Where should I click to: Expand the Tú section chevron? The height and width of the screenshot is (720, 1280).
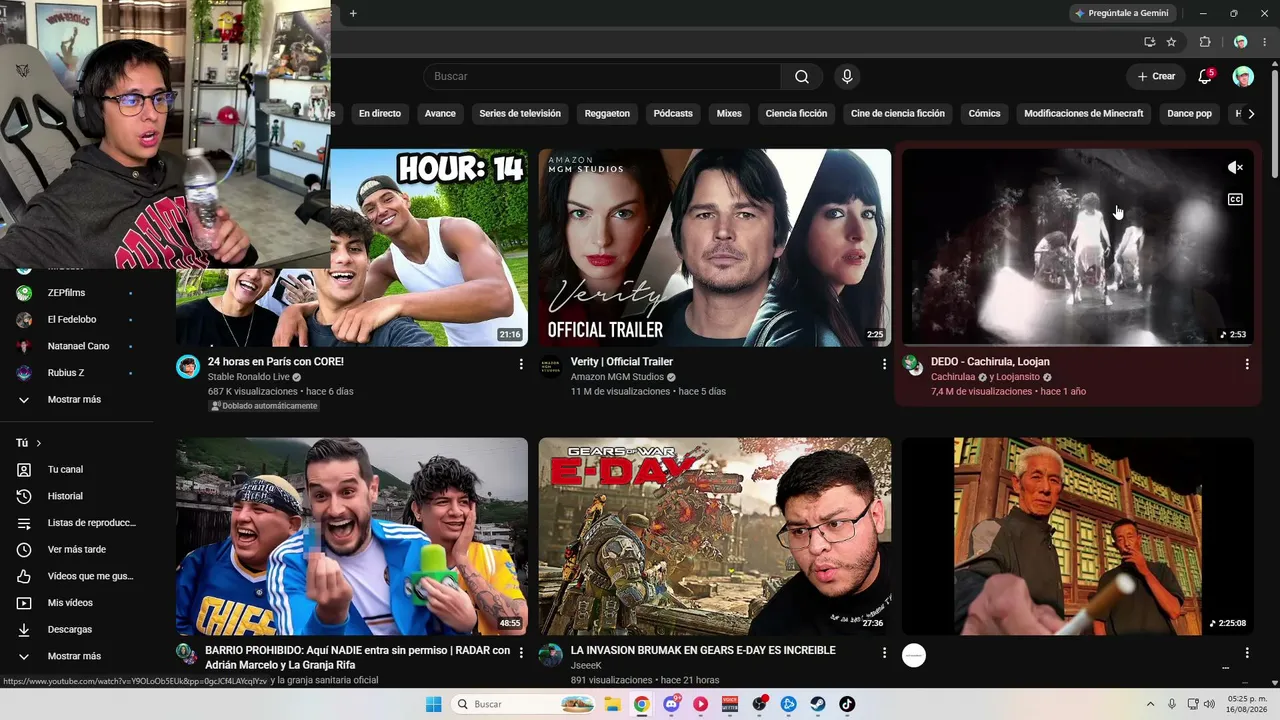tap(39, 443)
